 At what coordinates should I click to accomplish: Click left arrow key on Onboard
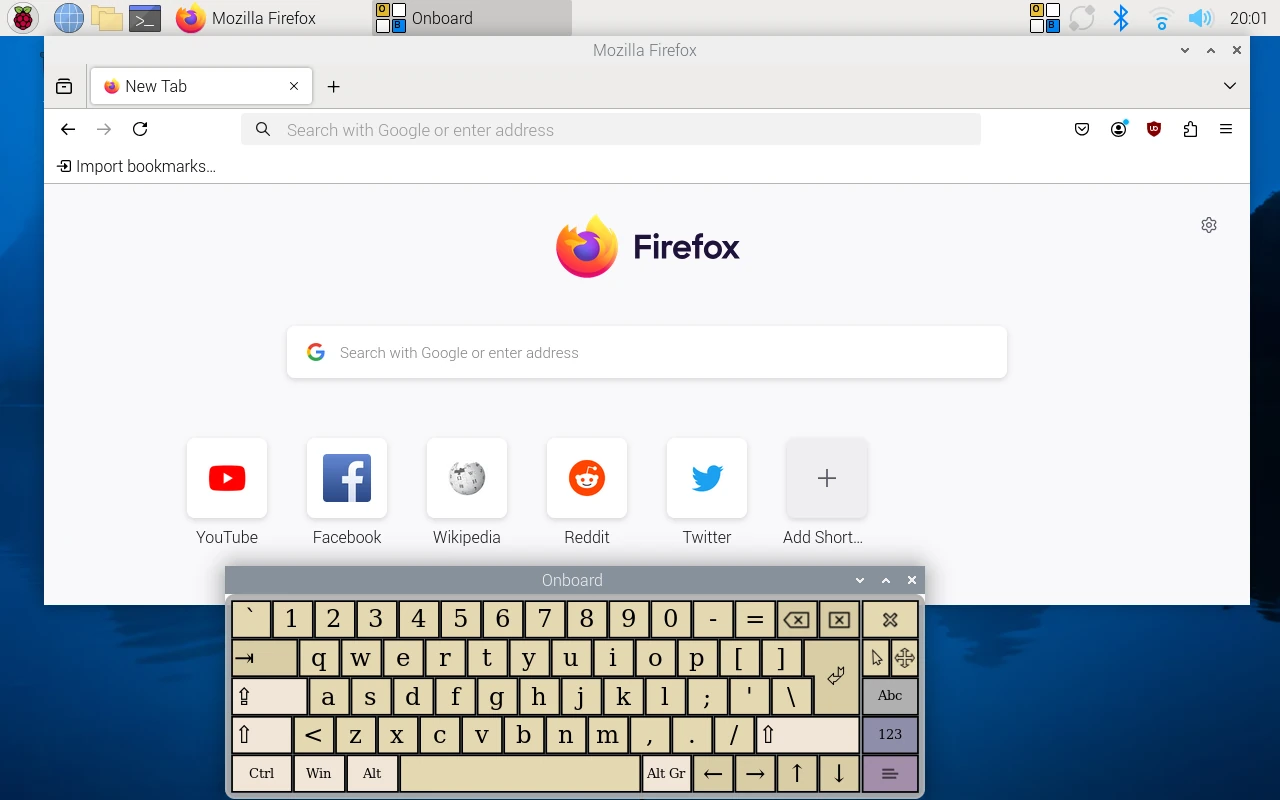712,773
